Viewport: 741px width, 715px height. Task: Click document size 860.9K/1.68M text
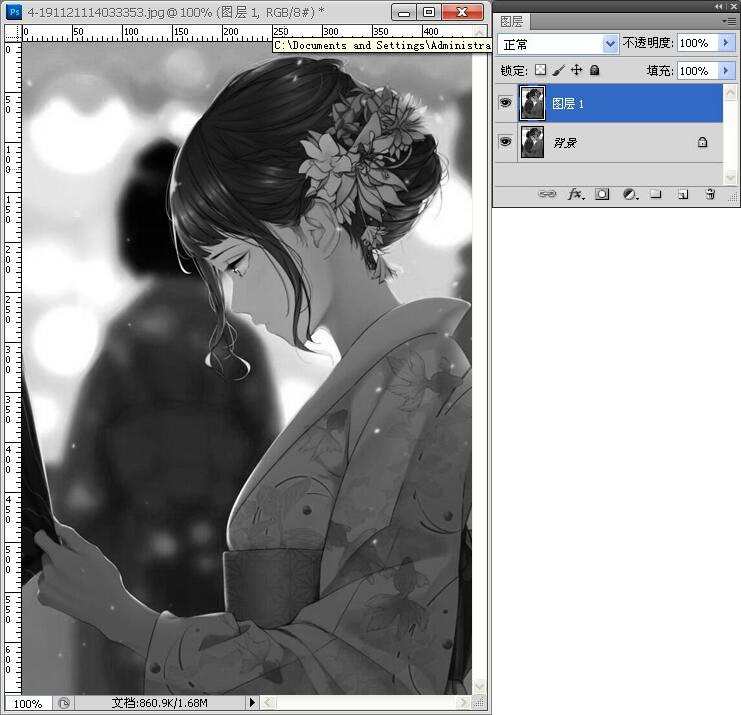tap(160, 703)
